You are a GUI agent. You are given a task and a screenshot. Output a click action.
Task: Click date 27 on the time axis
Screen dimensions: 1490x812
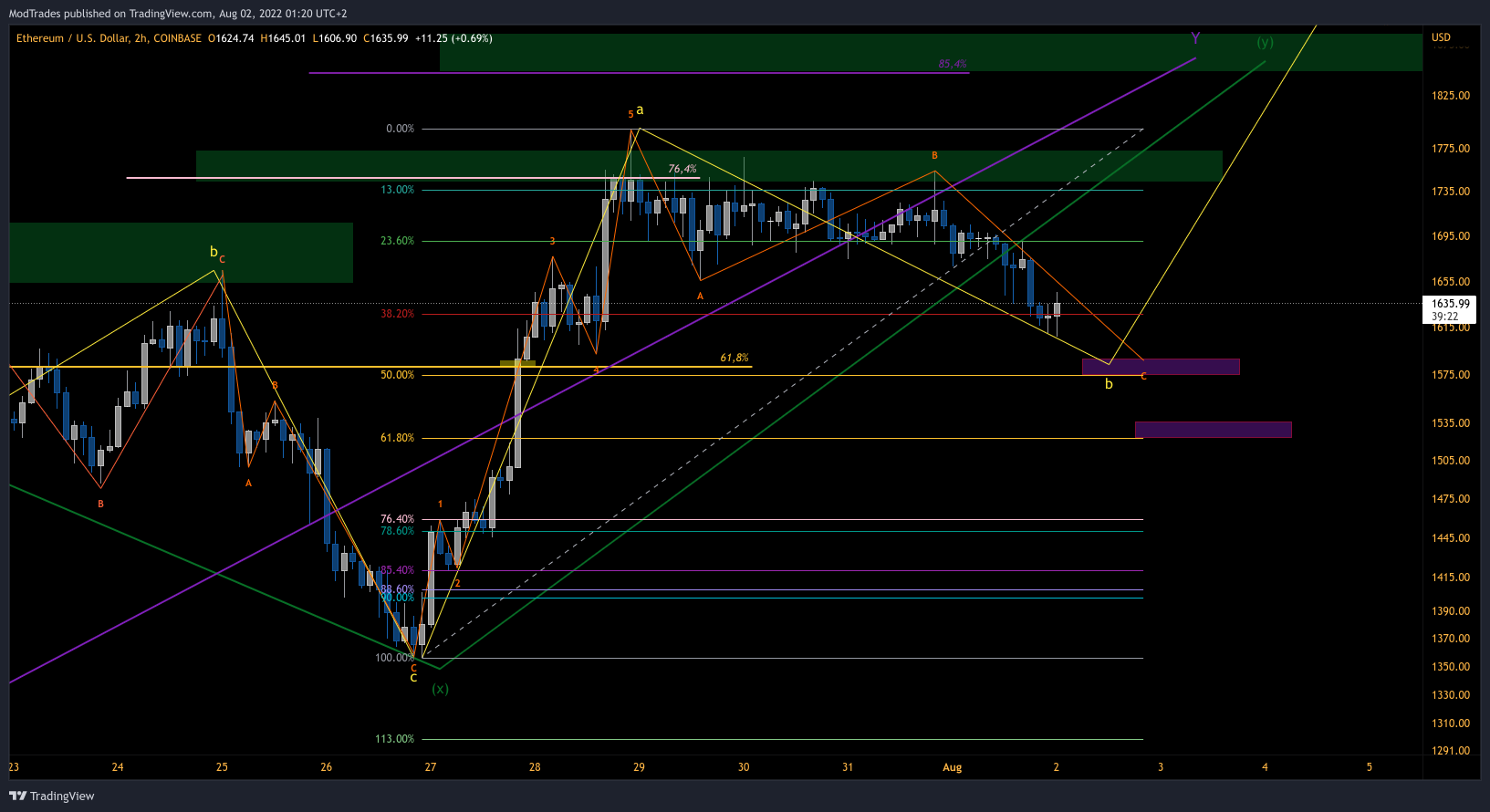tap(431, 767)
